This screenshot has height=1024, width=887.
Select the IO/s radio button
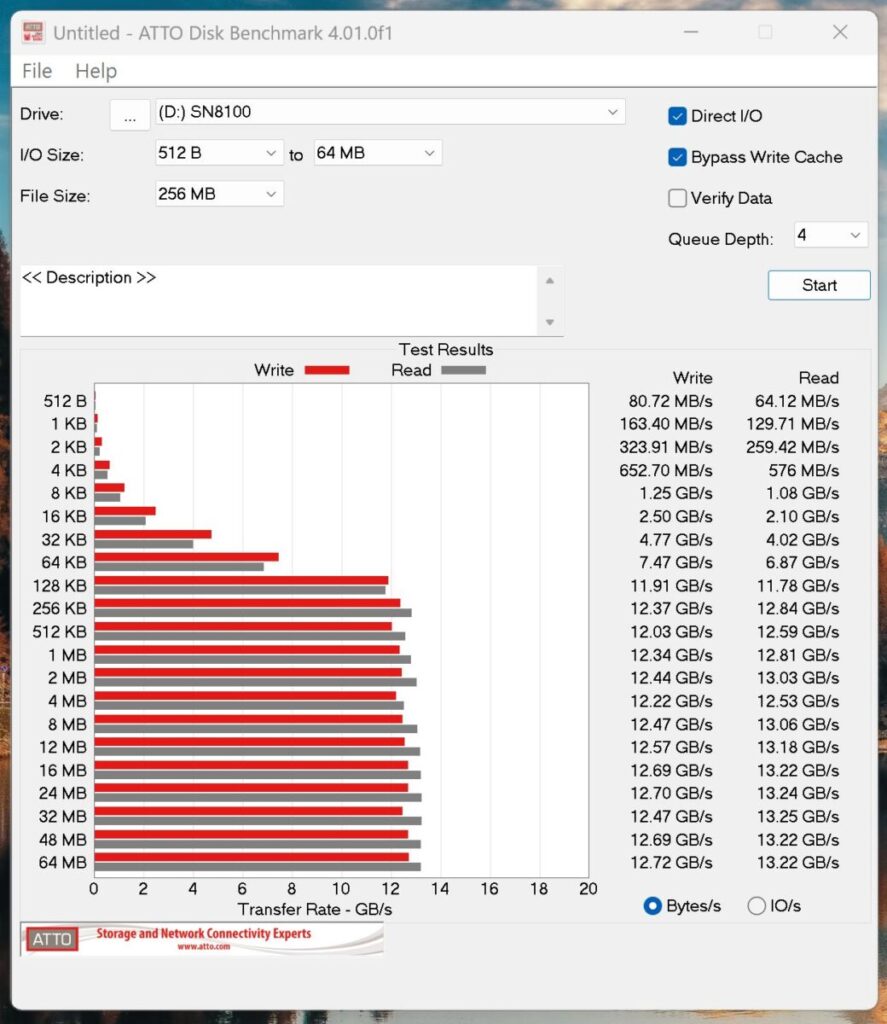coord(756,906)
